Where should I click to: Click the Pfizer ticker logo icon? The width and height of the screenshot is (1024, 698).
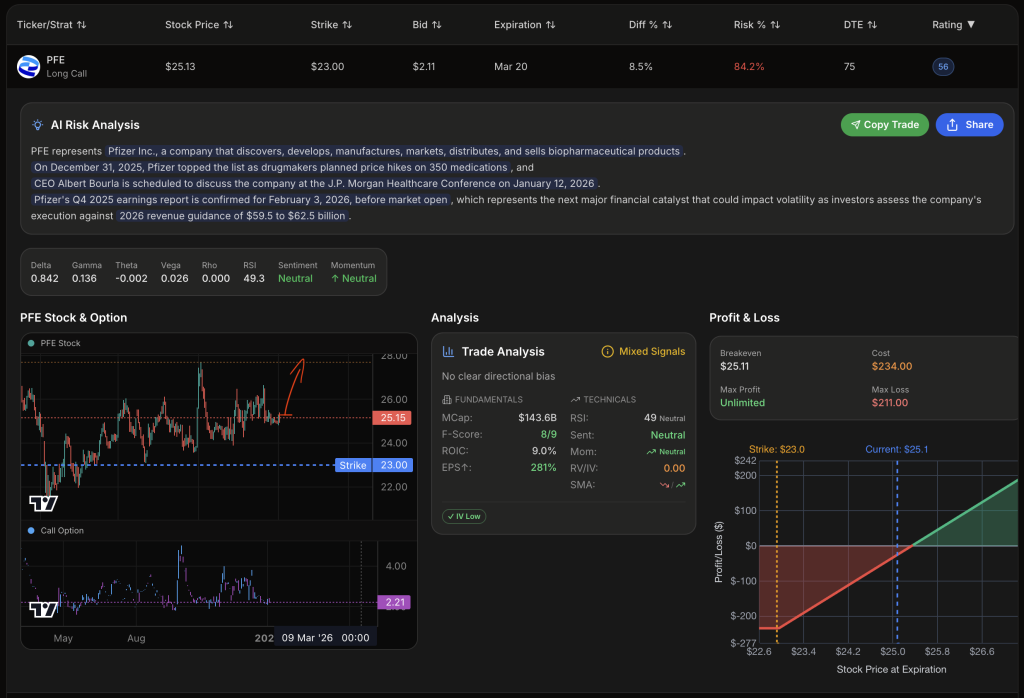tap(28, 67)
